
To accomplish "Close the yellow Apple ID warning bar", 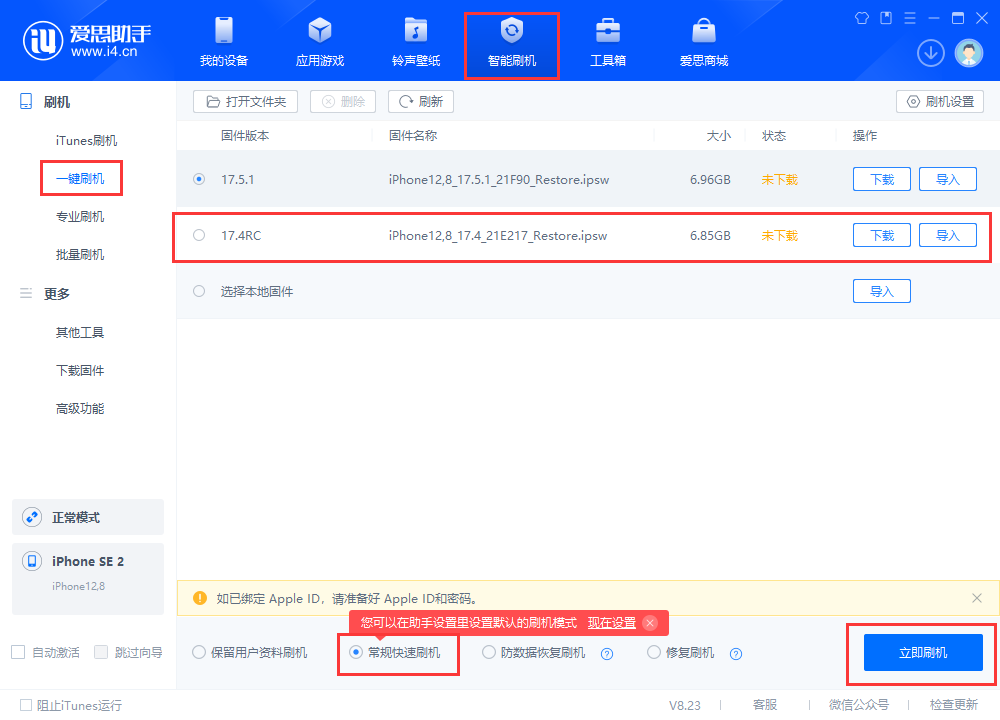I will coord(976,598).
